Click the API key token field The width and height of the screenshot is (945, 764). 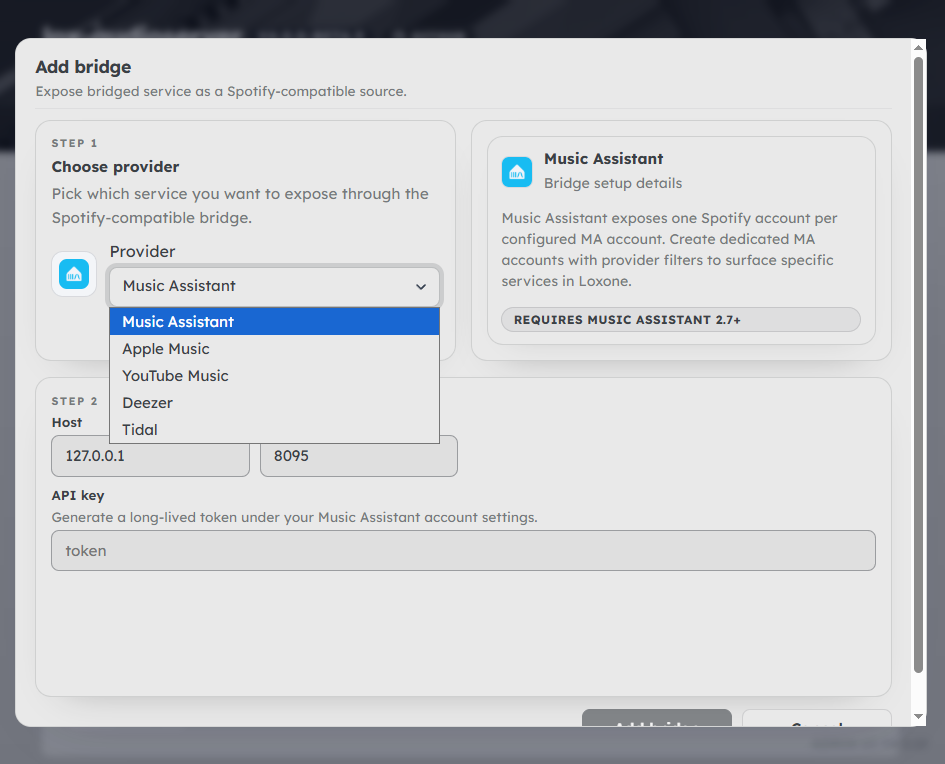click(463, 551)
